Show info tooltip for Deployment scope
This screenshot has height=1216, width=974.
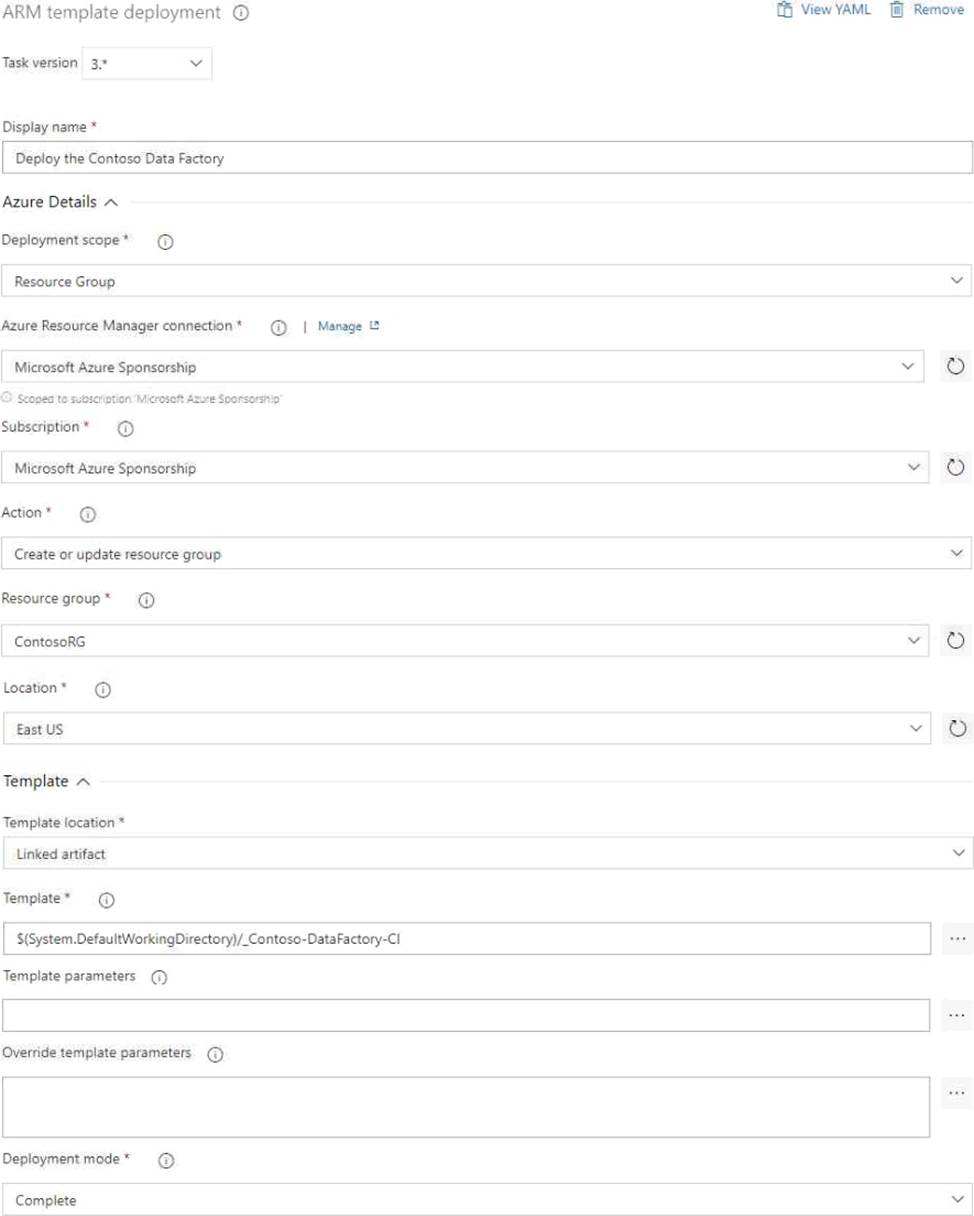click(x=166, y=242)
